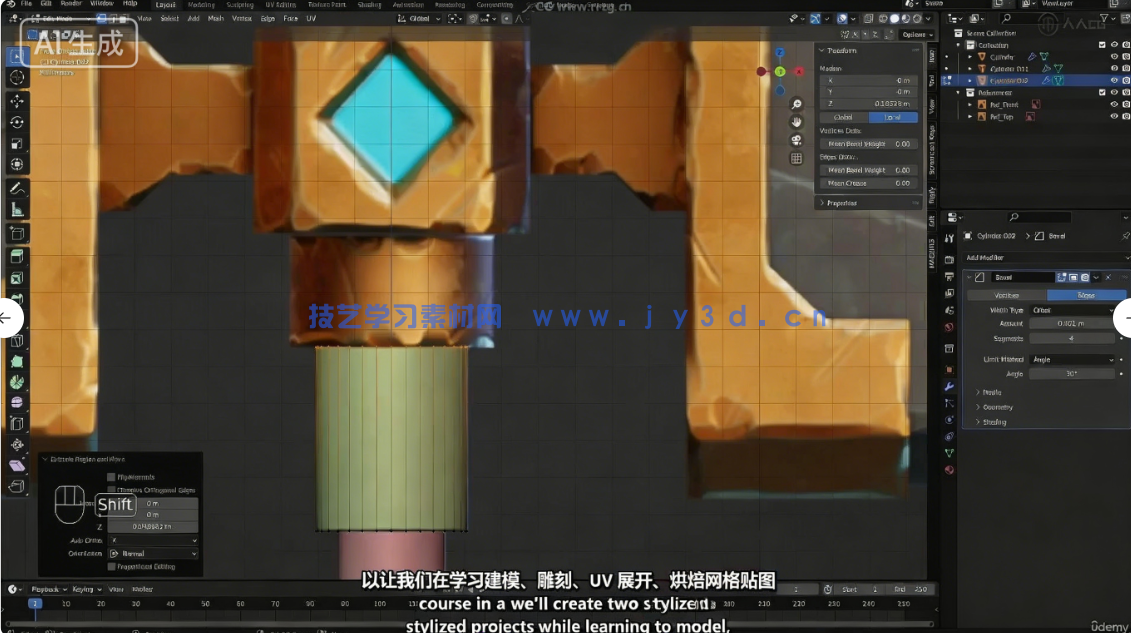The width and height of the screenshot is (1131, 633).
Task: Open the Width Type dropdown in Bevel modifier
Action: coord(1072,310)
